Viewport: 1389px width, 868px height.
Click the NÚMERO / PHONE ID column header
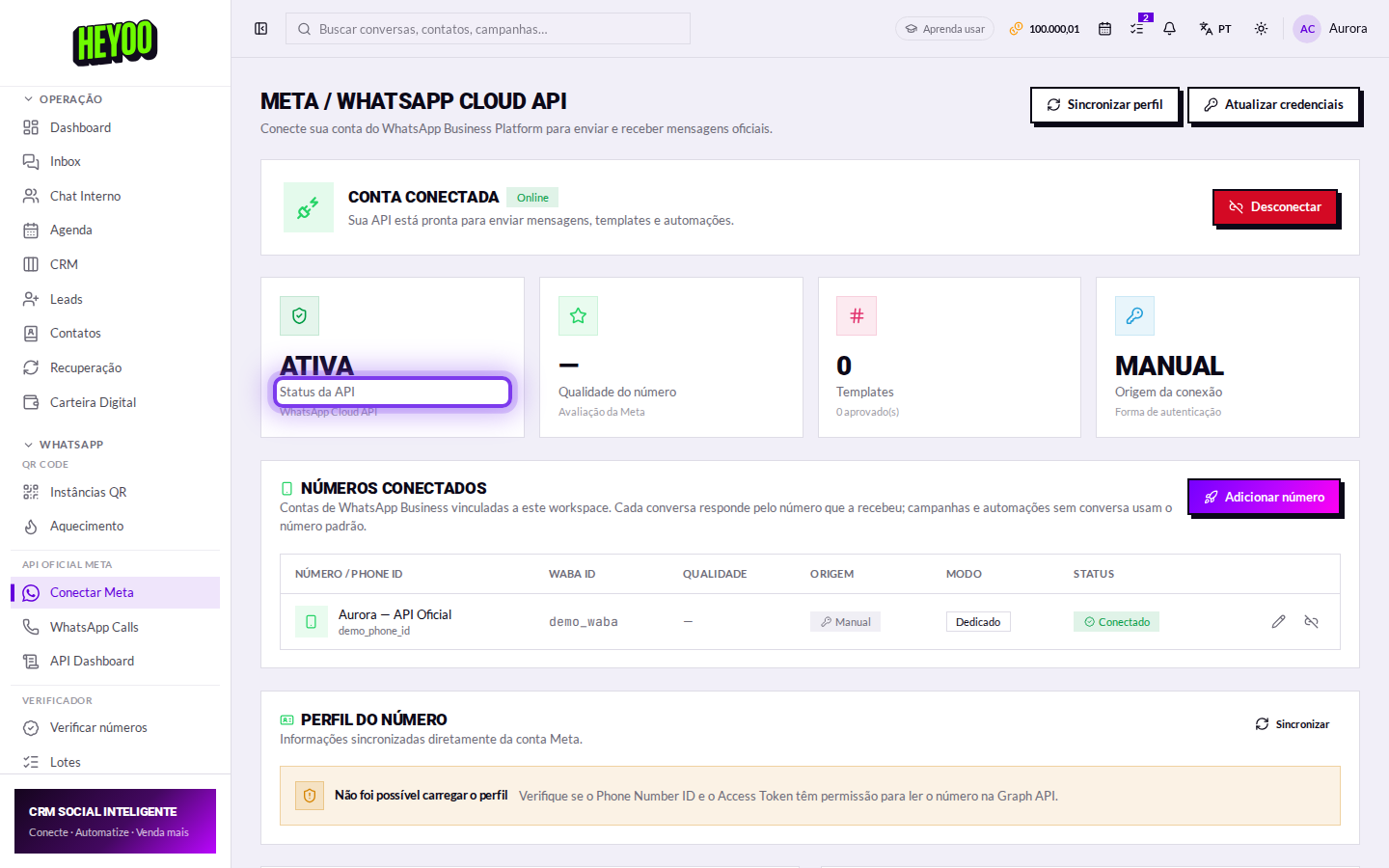(x=348, y=574)
